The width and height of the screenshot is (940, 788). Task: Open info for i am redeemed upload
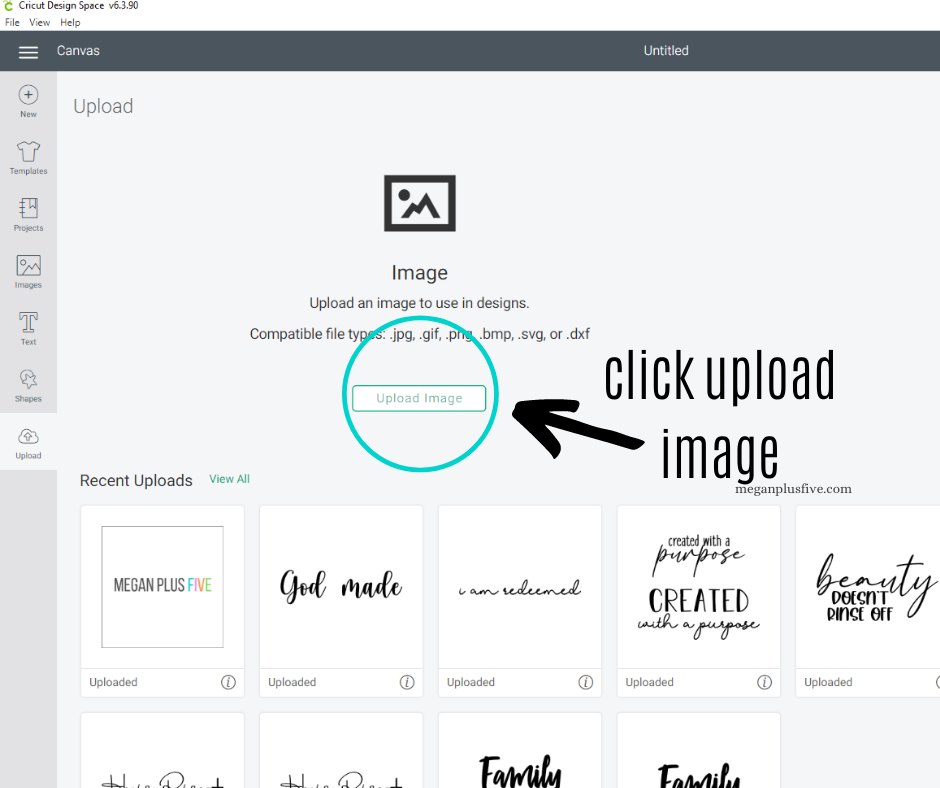pyautogui.click(x=586, y=682)
